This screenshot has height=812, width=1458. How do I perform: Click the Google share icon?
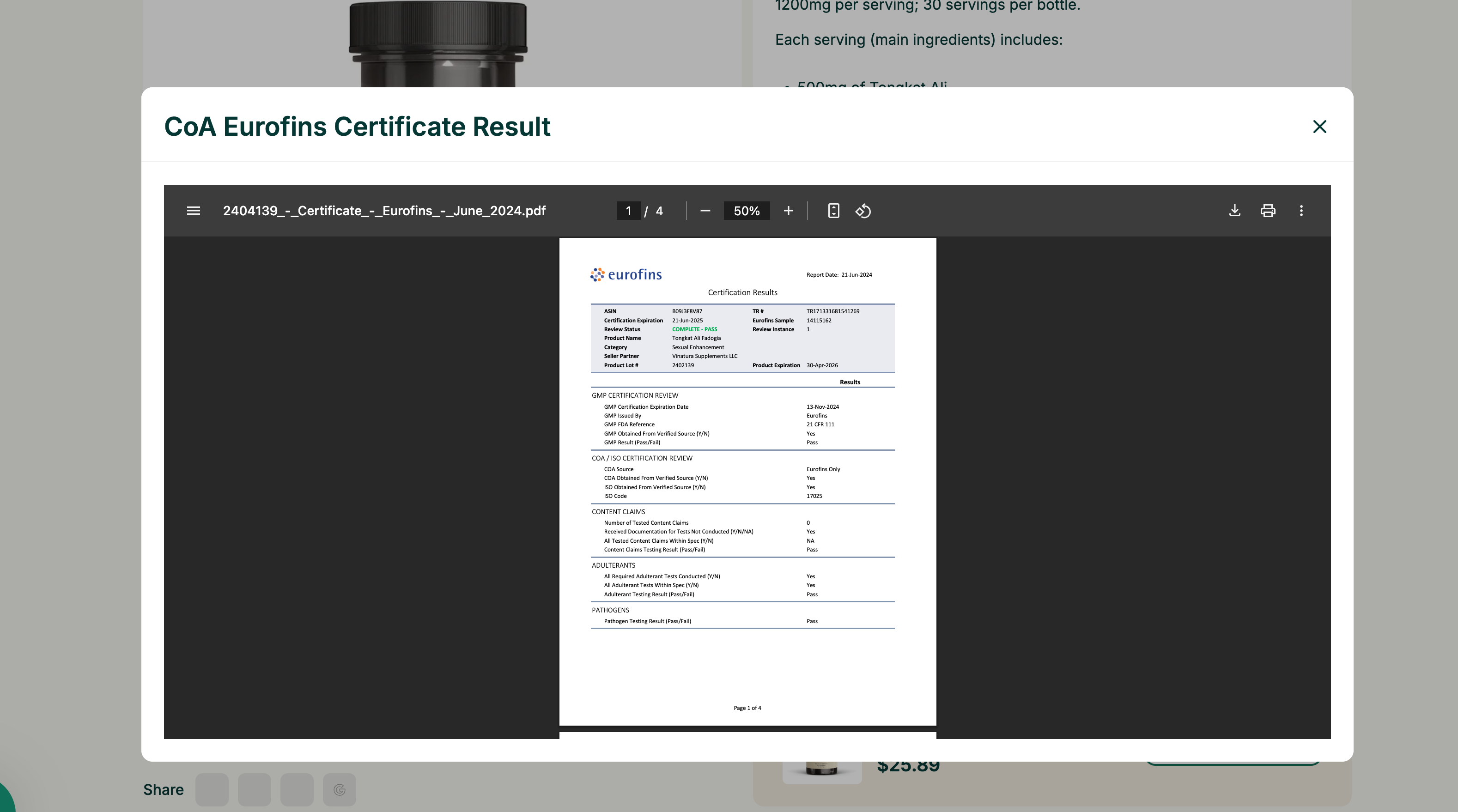pyautogui.click(x=340, y=789)
